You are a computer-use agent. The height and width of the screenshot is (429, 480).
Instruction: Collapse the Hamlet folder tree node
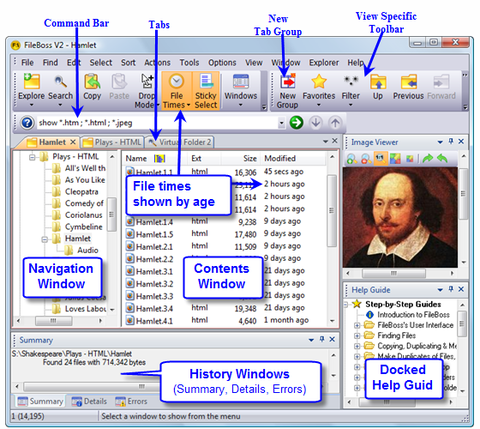click(44, 239)
